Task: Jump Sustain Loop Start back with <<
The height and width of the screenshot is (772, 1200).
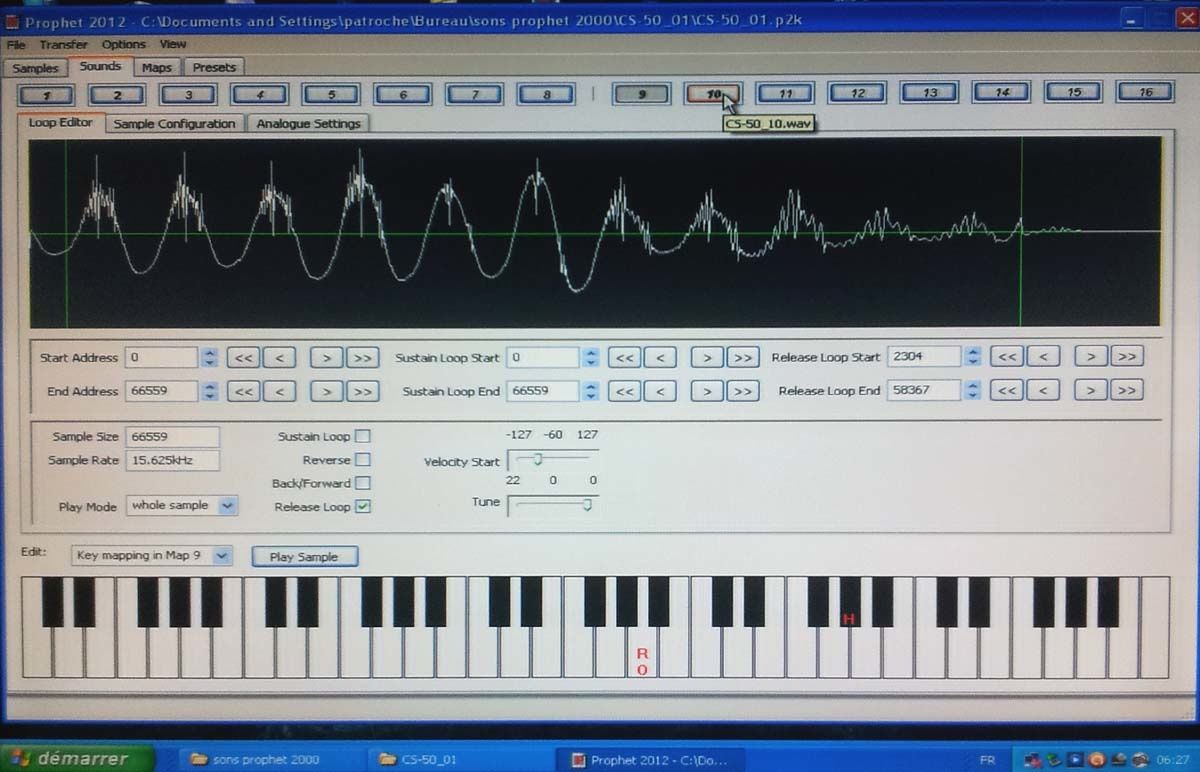Action: [x=624, y=357]
